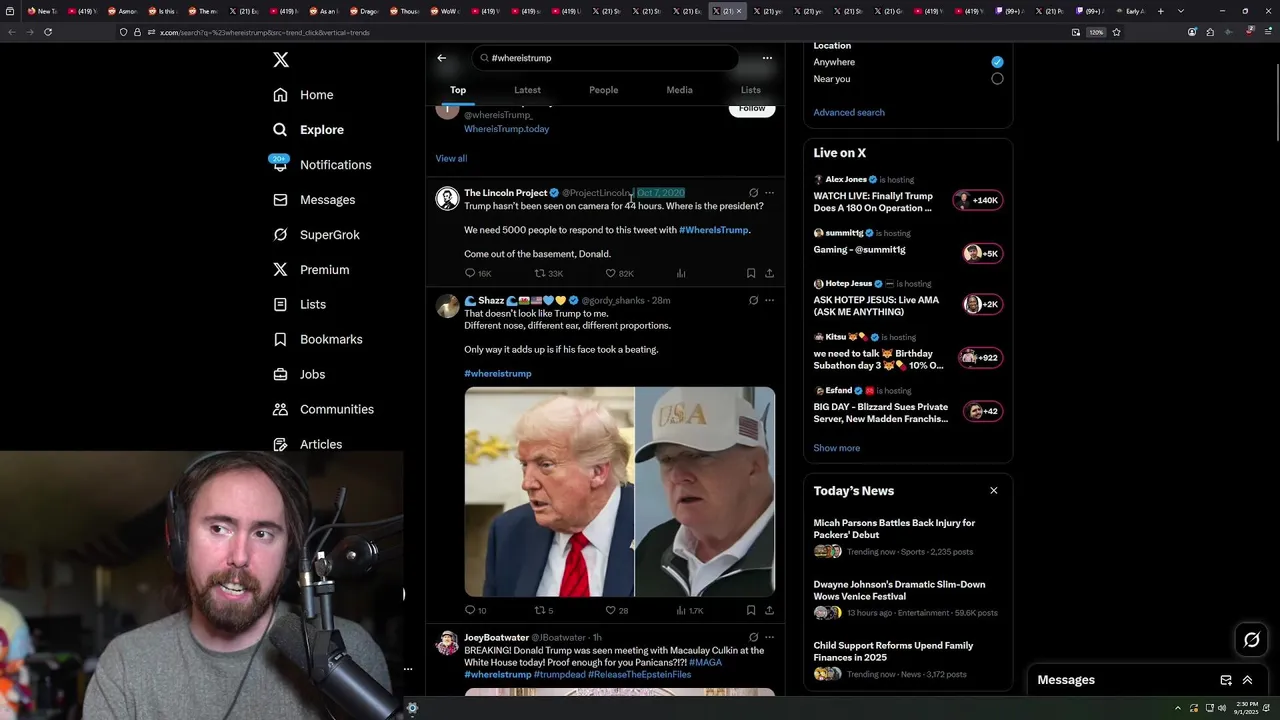This screenshot has height=720, width=1280.
Task: Open the USA cap photo in Shazz's tweet
Action: point(705,492)
